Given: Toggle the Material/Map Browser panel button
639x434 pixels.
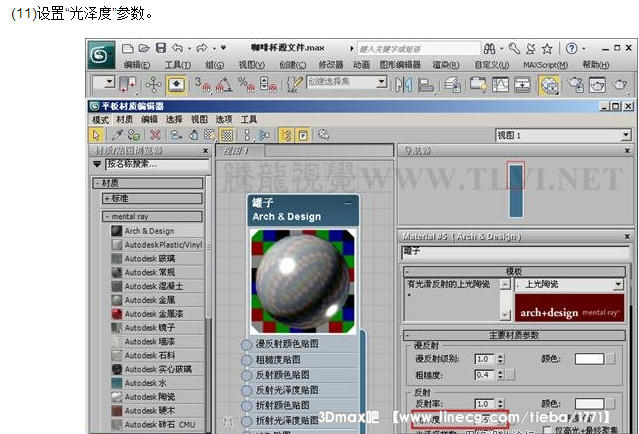Looking at the screenshot, I should coord(287,135).
